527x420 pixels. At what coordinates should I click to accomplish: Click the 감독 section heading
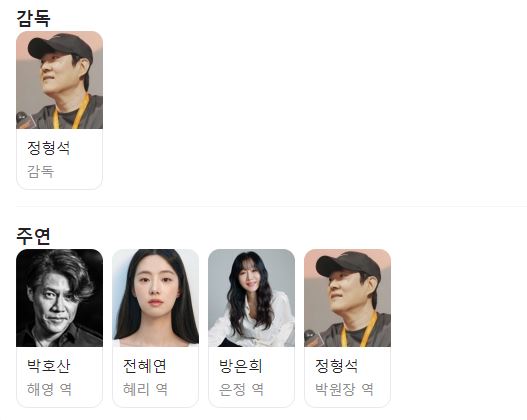pos(33,18)
